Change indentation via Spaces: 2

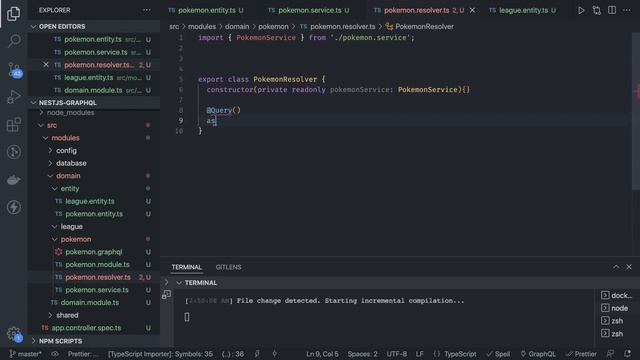pos(362,354)
